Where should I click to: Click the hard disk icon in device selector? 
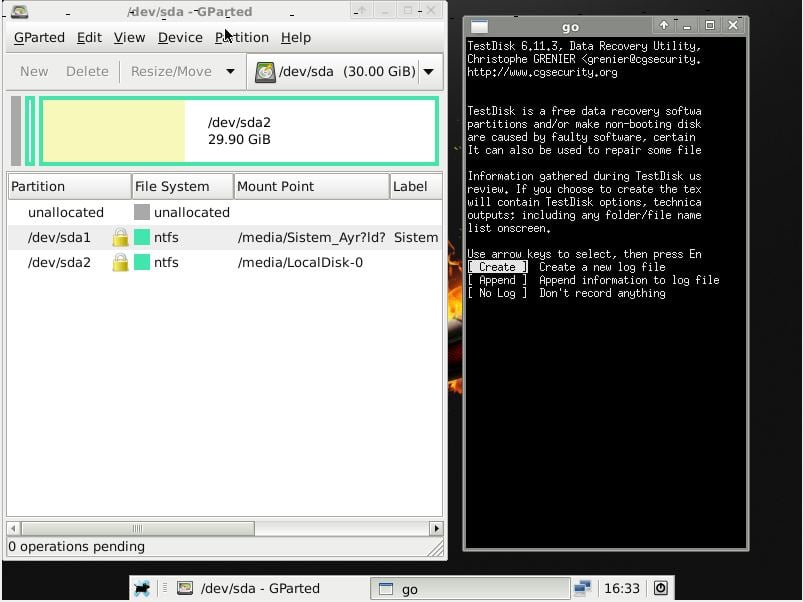[x=265, y=72]
